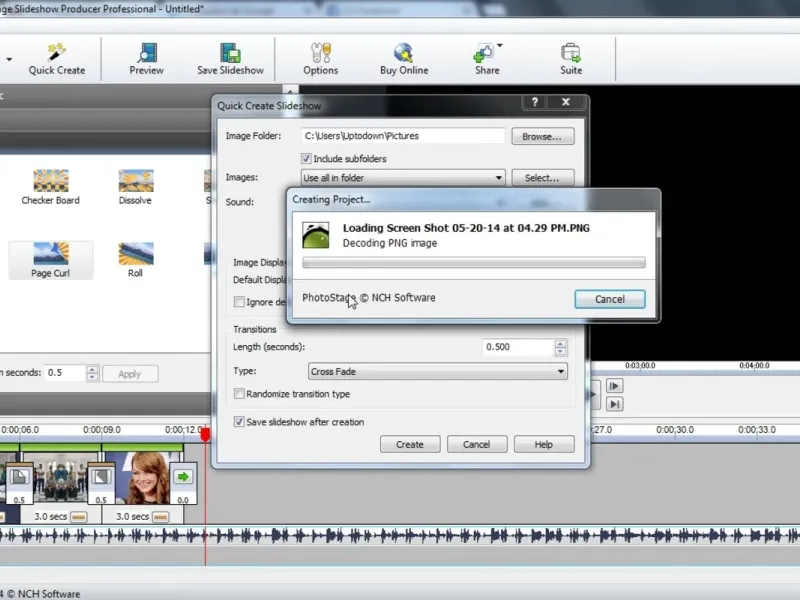Toggle Save slideshow after creation checkbox
This screenshot has height=600, width=800.
point(239,422)
